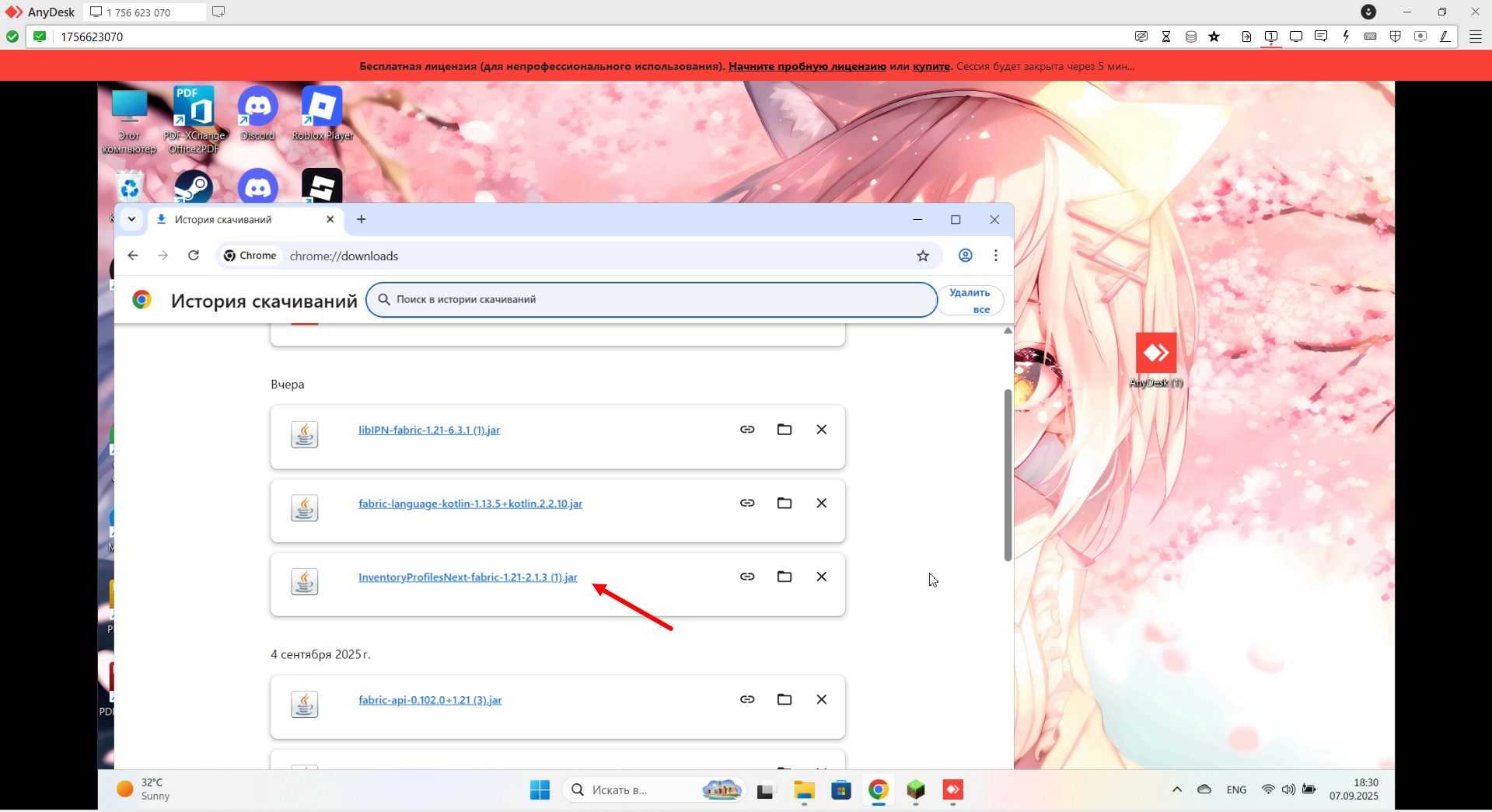Remove InventoryProfilesNext jar from downloads list
Viewport: 1492px width, 812px height.
pyautogui.click(x=822, y=577)
